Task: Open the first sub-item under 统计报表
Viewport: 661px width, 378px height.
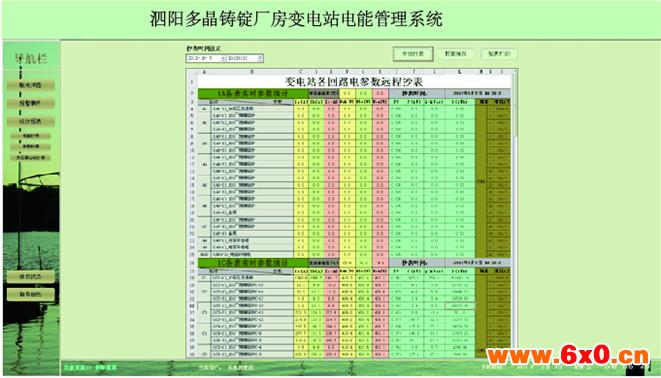Action: [x=31, y=136]
